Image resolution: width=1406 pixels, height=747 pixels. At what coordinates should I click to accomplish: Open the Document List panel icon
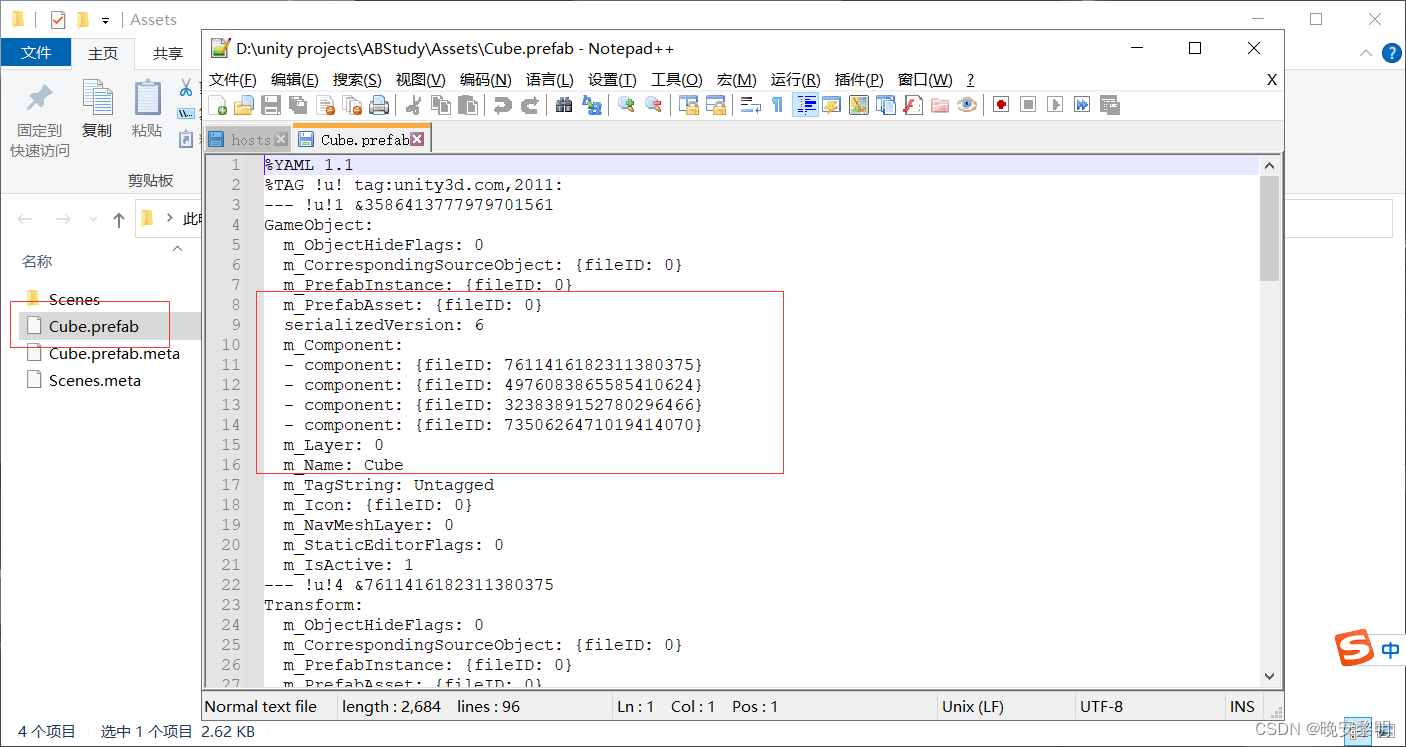(886, 105)
